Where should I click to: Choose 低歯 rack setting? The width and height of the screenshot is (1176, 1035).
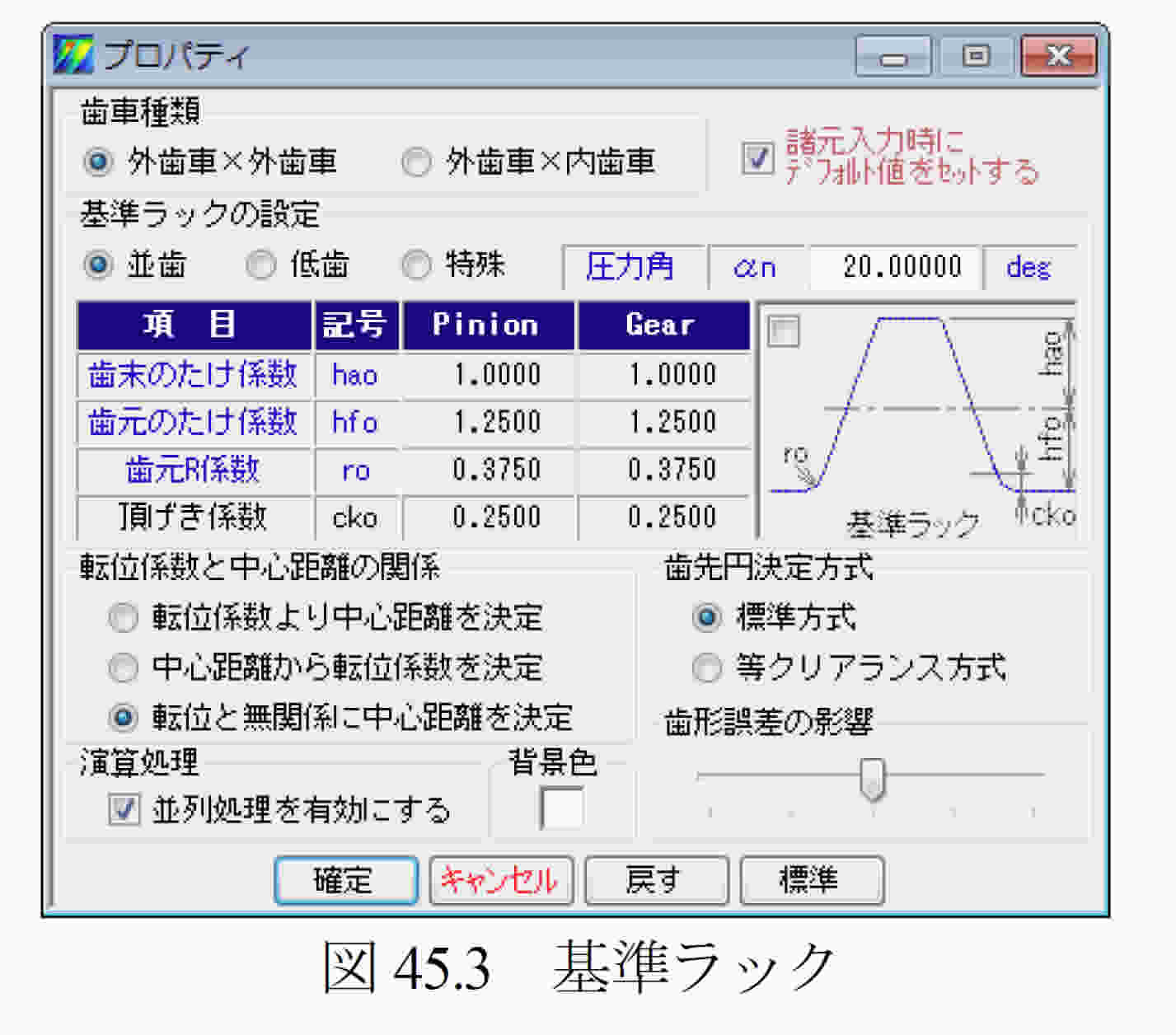261,265
